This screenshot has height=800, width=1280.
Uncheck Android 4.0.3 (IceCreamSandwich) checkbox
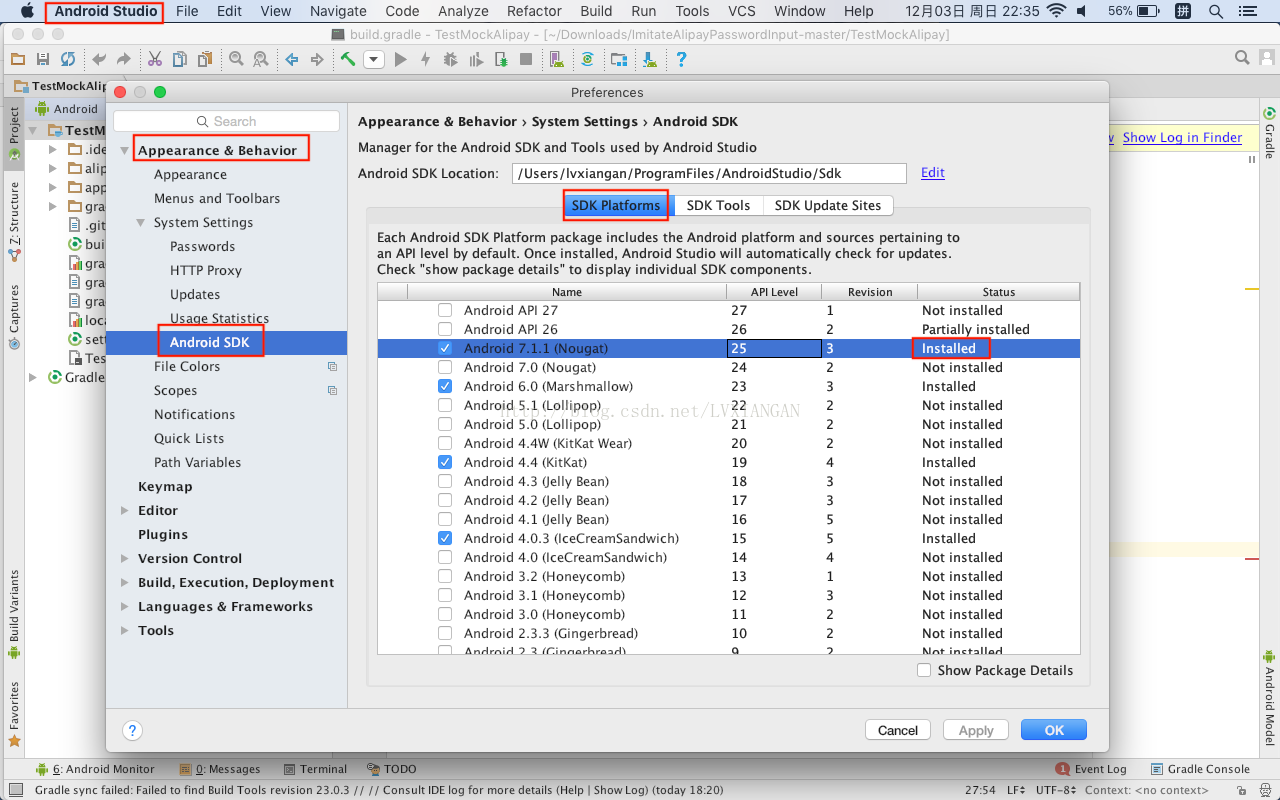(x=445, y=538)
